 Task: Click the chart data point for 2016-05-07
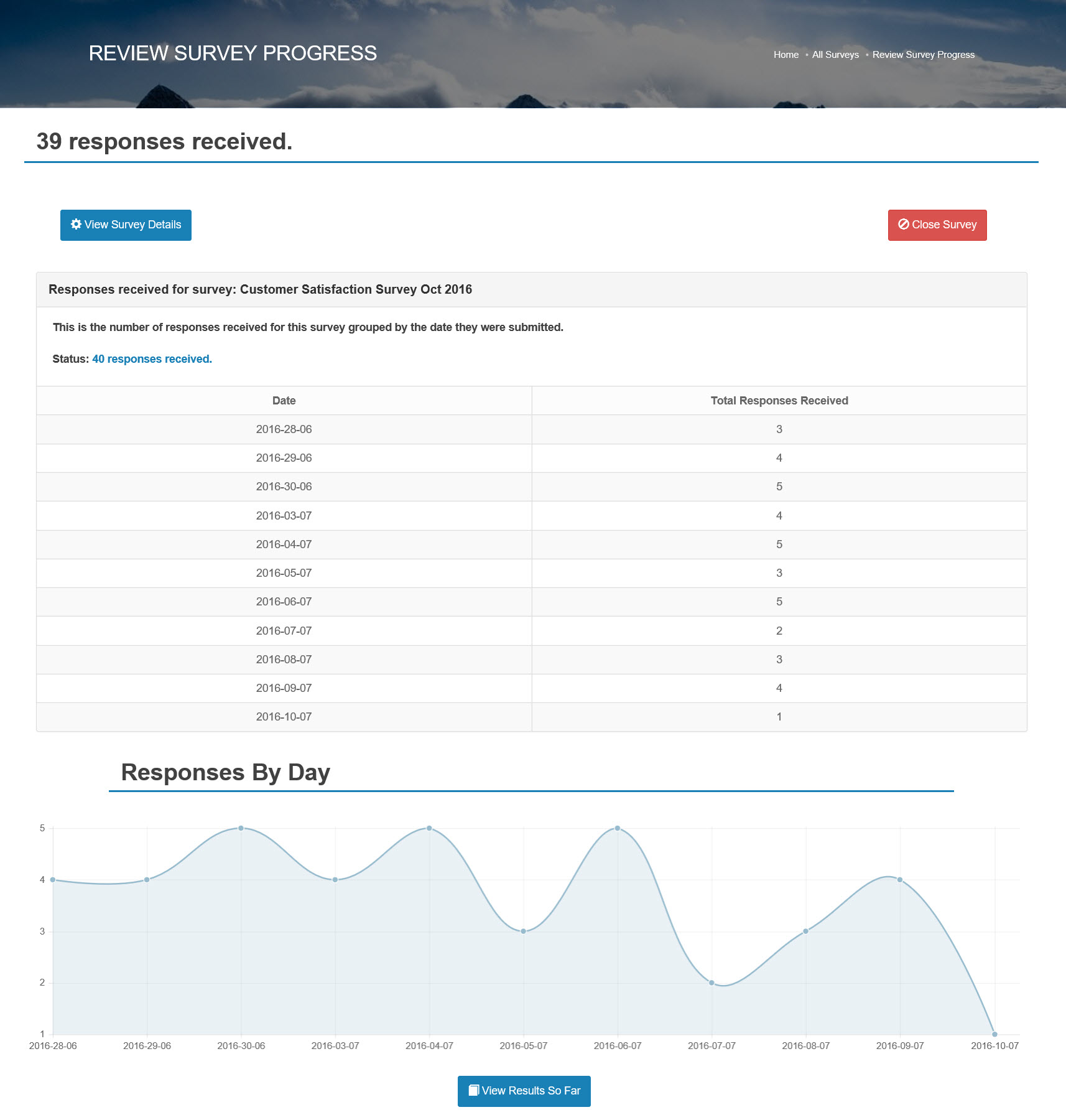click(524, 931)
